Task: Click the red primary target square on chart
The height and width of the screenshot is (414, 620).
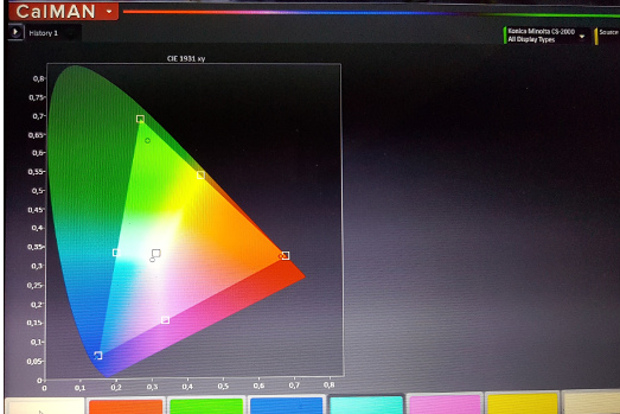Action: pyautogui.click(x=285, y=256)
